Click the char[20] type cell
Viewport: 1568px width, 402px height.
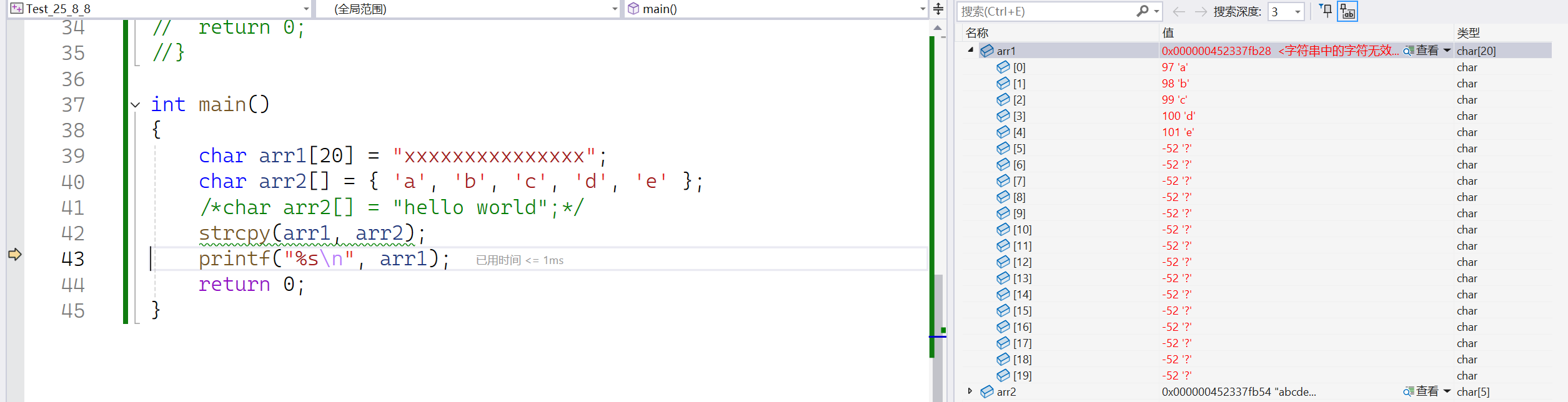[x=1476, y=51]
